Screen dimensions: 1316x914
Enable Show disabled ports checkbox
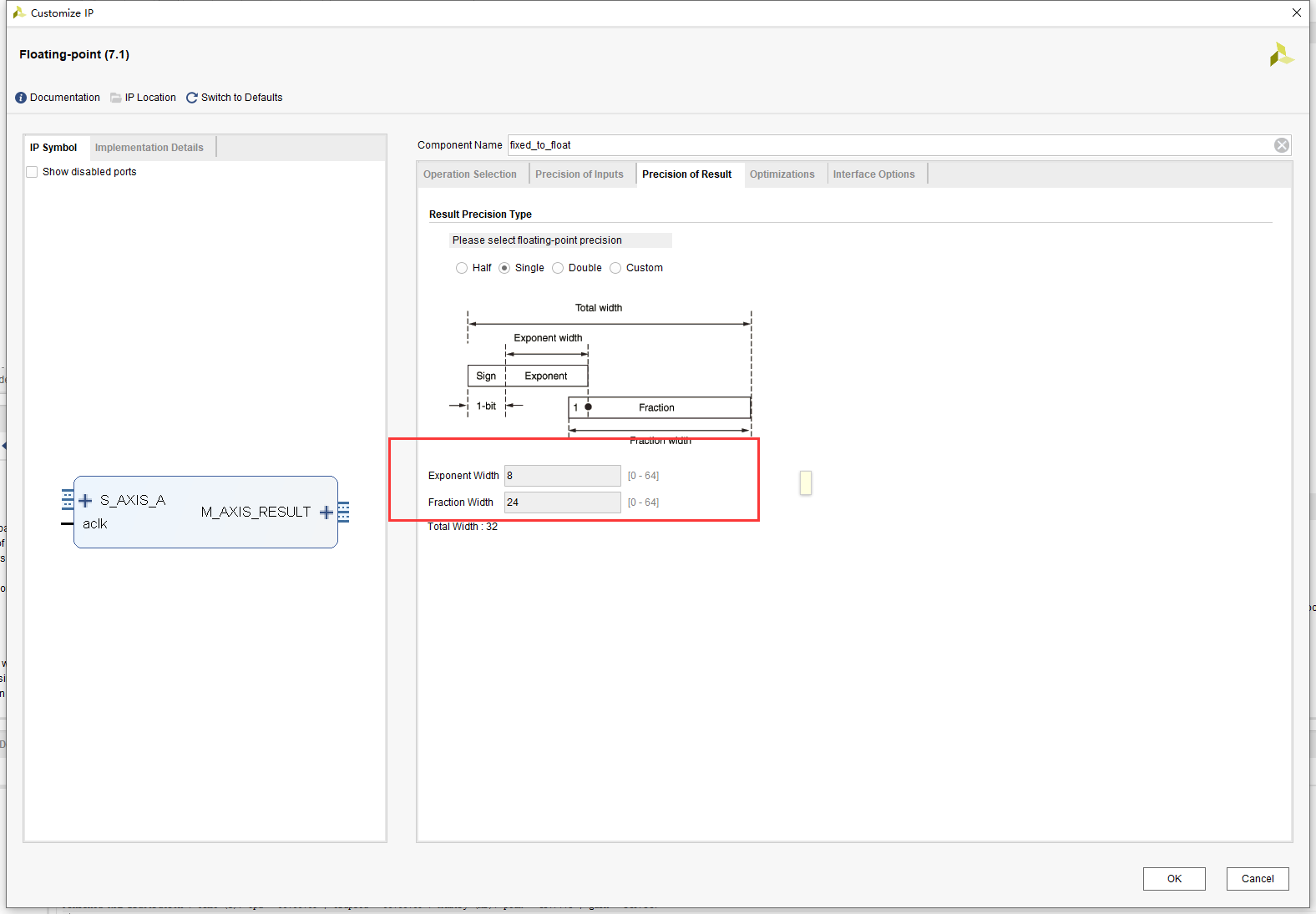(32, 172)
